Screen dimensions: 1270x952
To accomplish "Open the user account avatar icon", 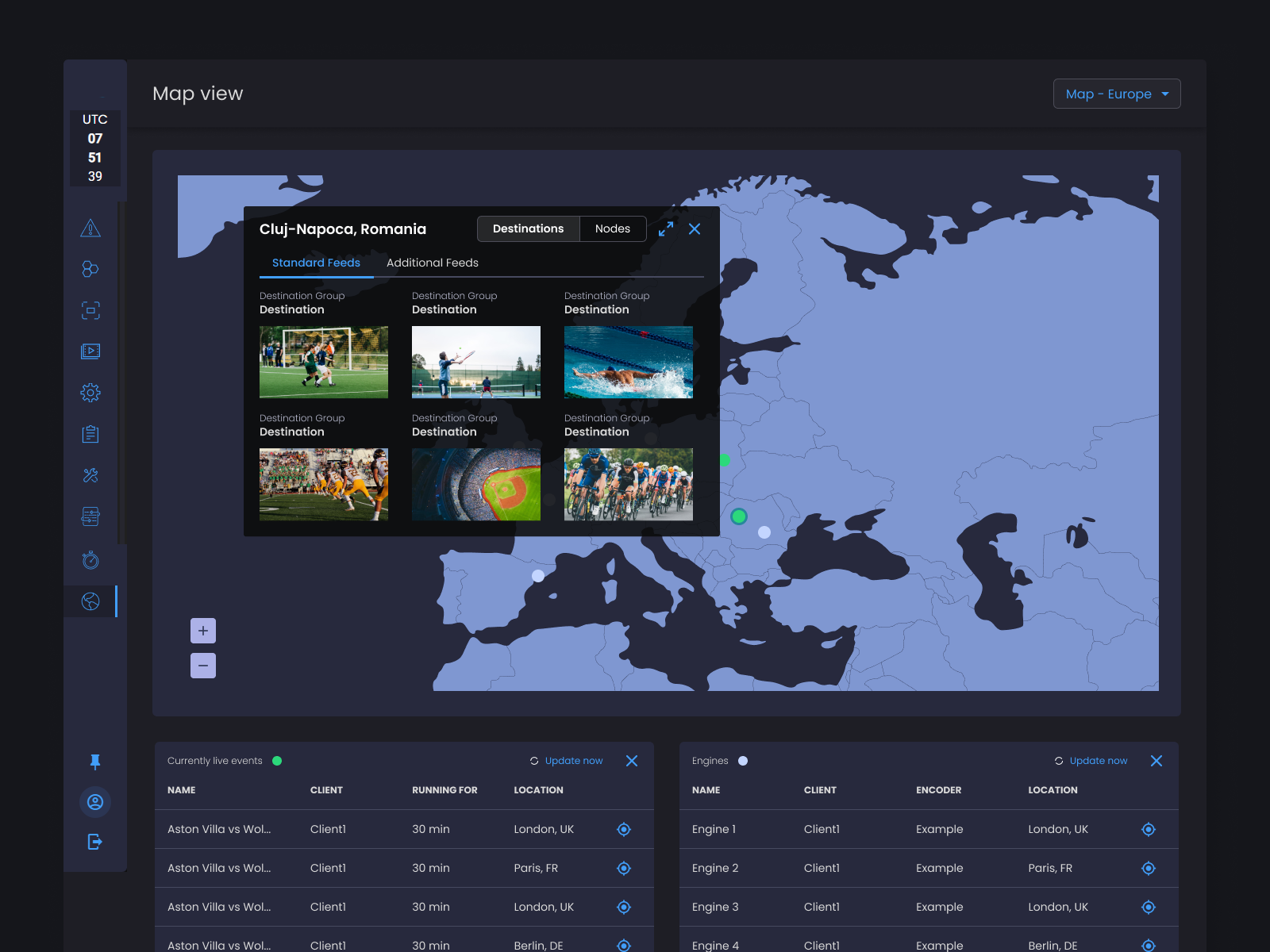I will tap(95, 802).
